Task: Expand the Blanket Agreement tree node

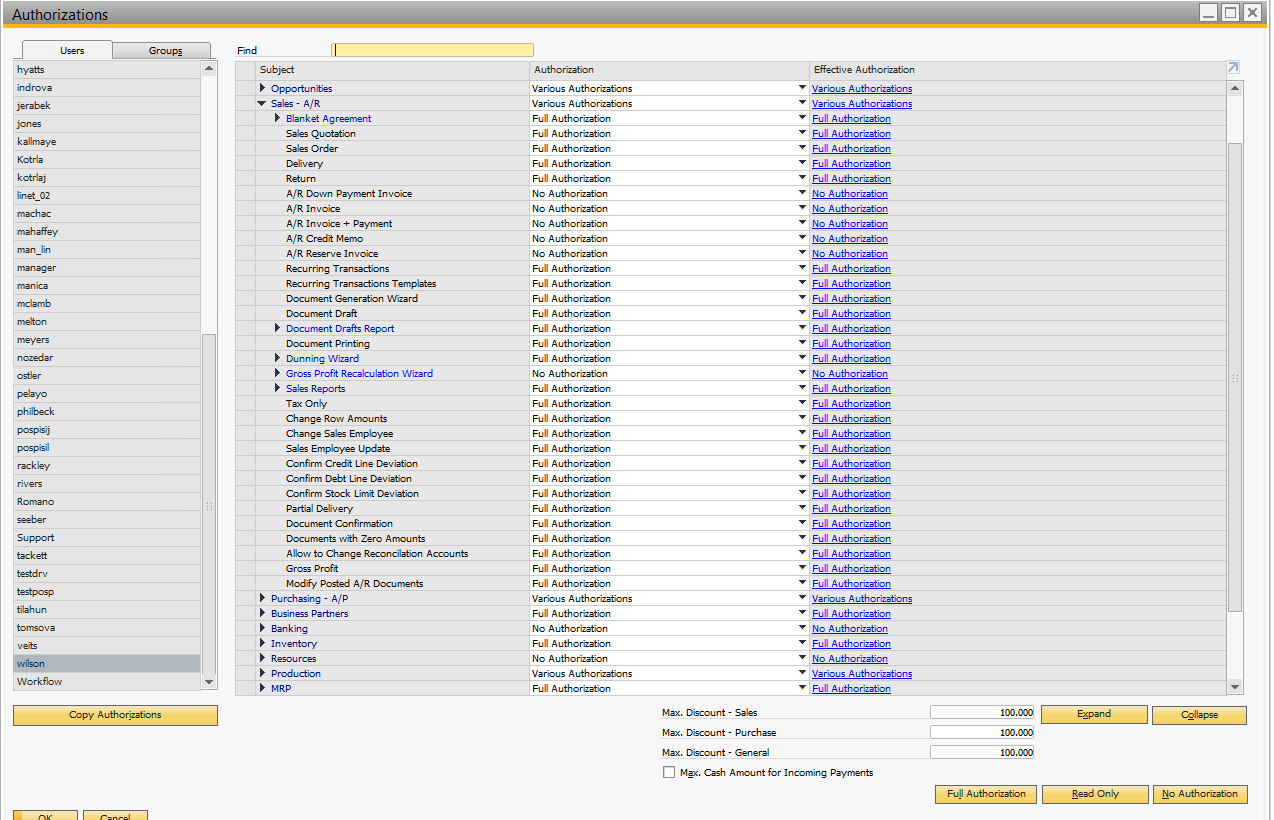Action: [277, 118]
